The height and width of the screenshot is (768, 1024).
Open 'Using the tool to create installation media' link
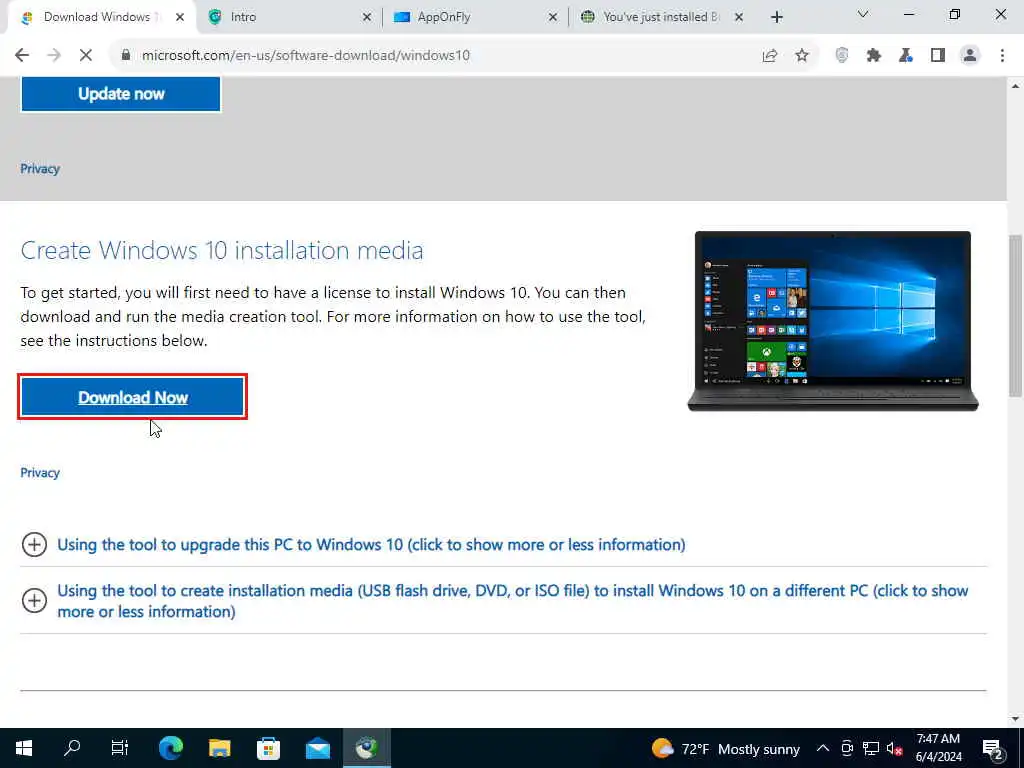tap(513, 601)
